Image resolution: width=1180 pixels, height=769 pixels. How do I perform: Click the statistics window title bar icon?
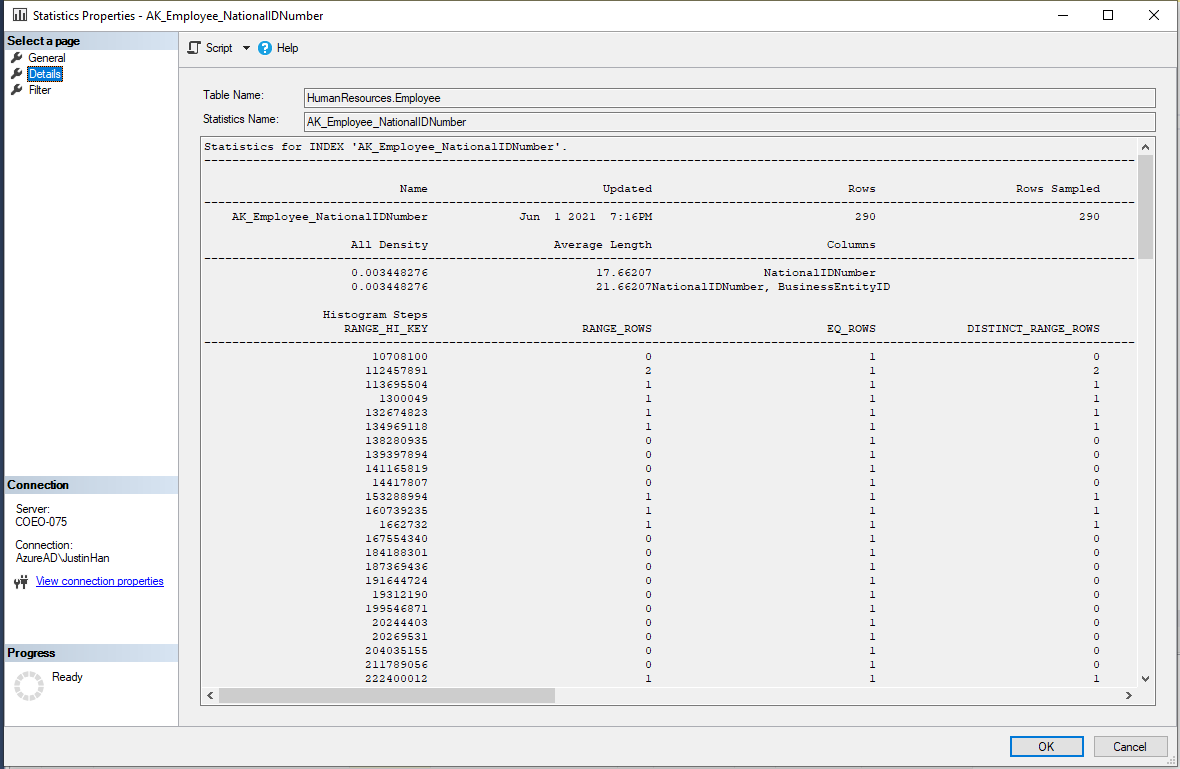(x=20, y=15)
